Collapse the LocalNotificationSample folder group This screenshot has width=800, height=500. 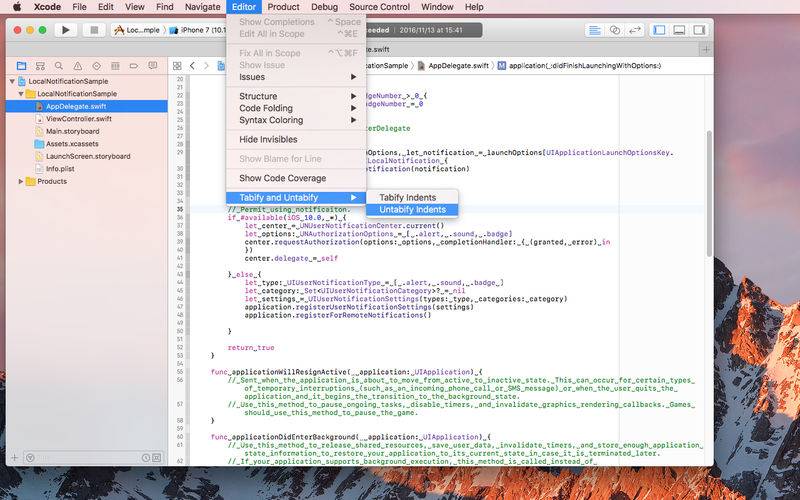[x=20, y=94]
